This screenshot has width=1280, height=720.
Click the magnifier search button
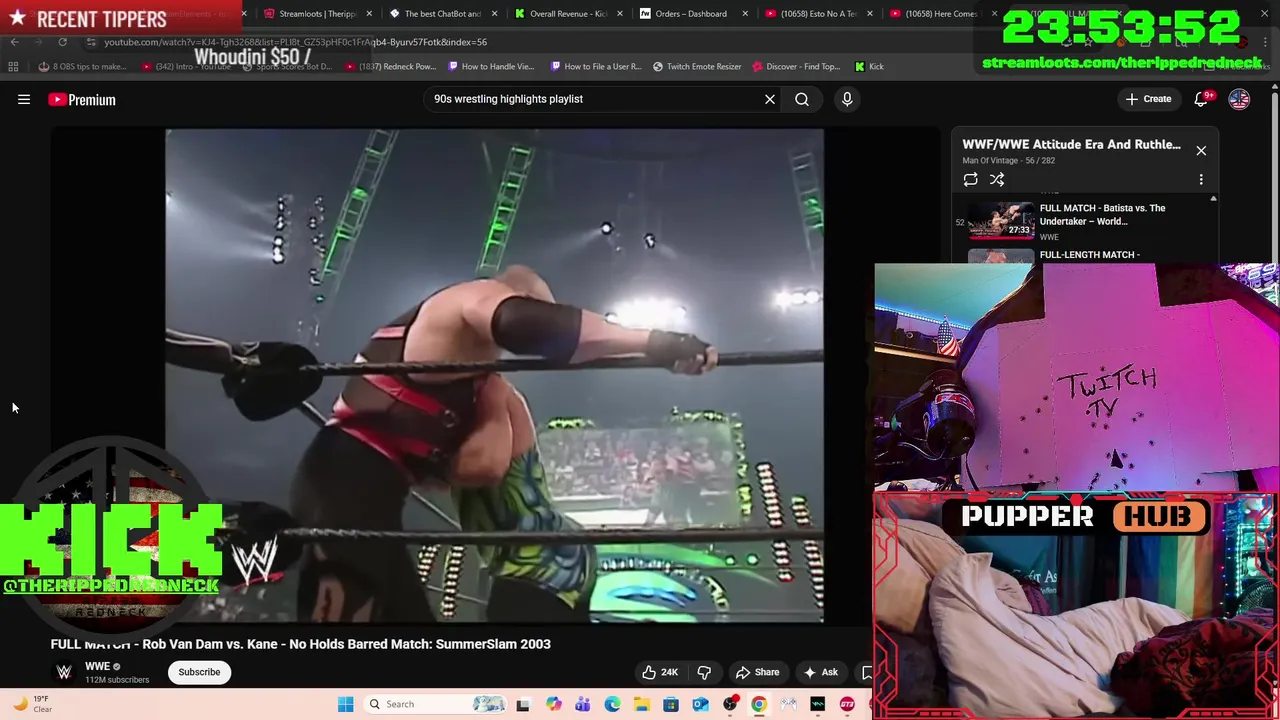(802, 99)
